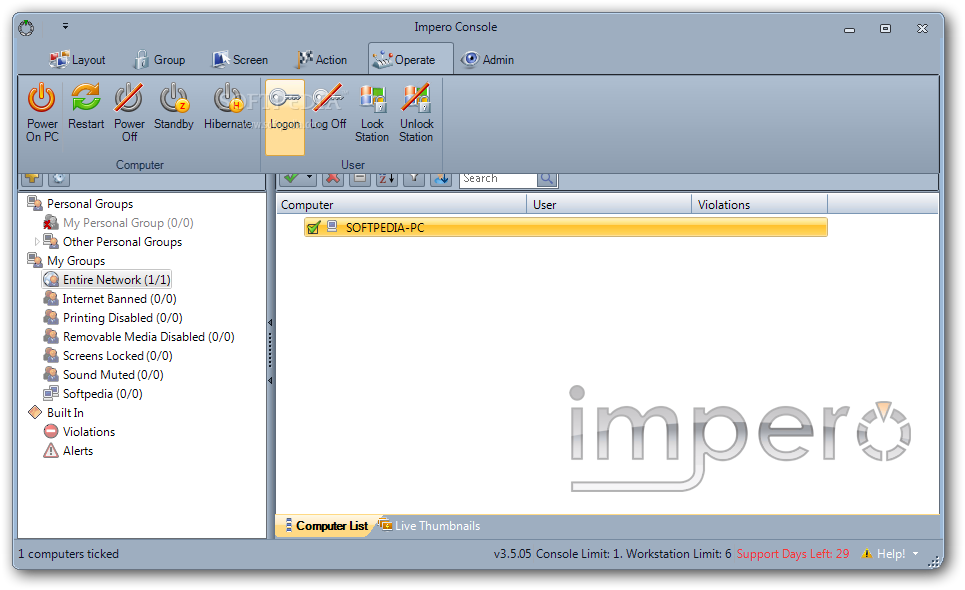Image resolution: width=965 pixels, height=590 pixels.
Task: Select Entire Network (1/1) group
Action: tap(116, 280)
